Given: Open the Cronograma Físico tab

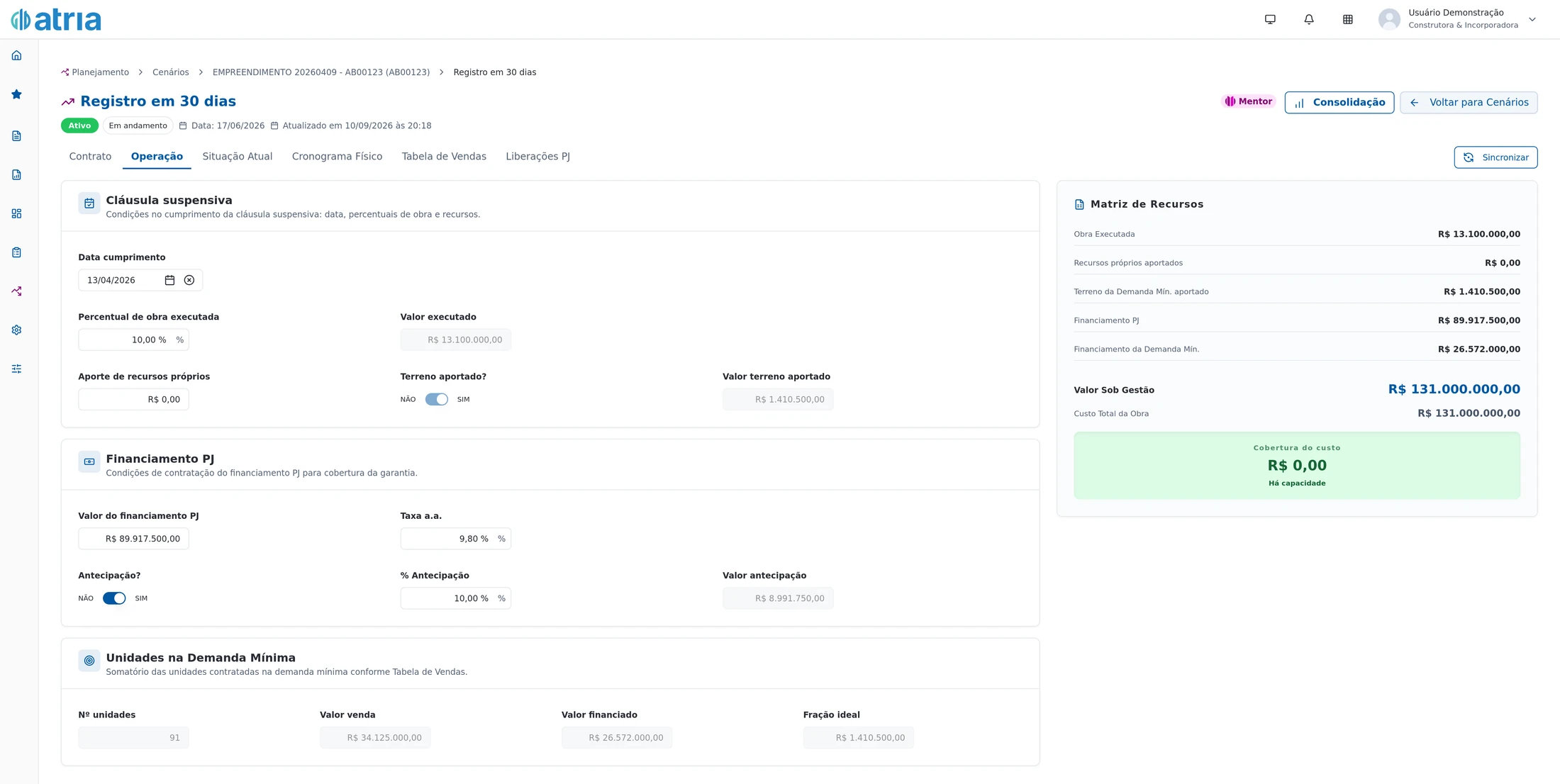Looking at the screenshot, I should point(337,157).
